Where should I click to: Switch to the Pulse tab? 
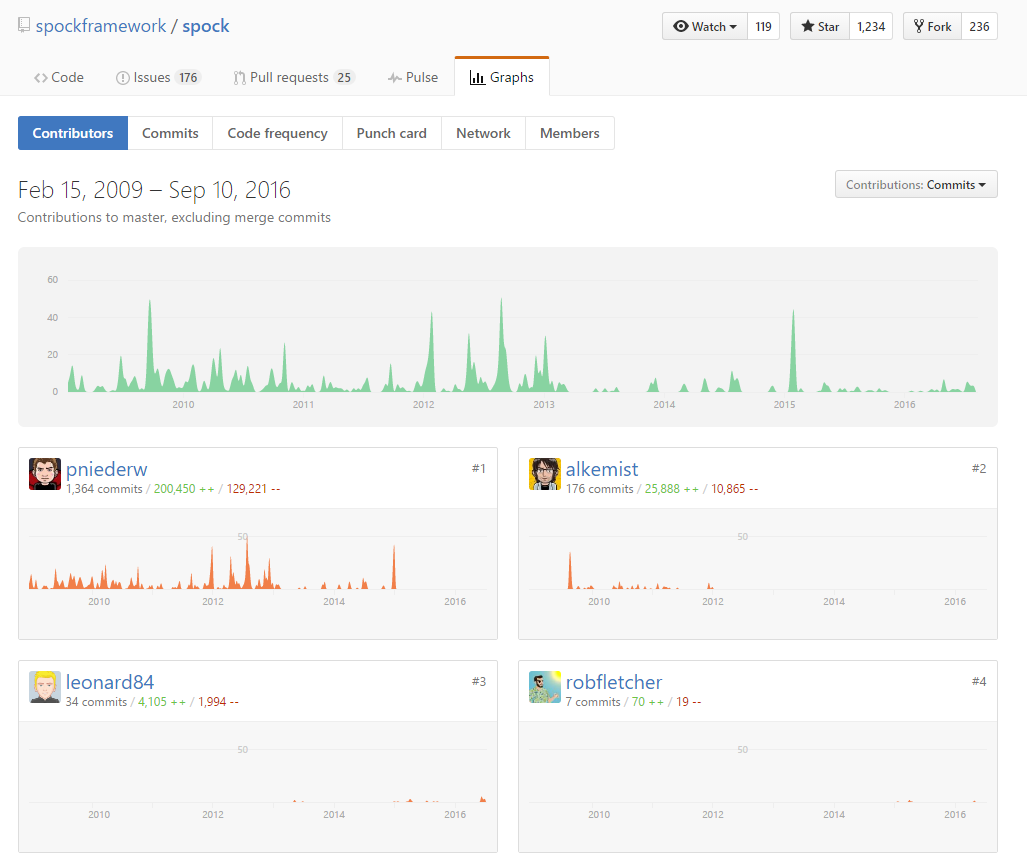[x=413, y=77]
